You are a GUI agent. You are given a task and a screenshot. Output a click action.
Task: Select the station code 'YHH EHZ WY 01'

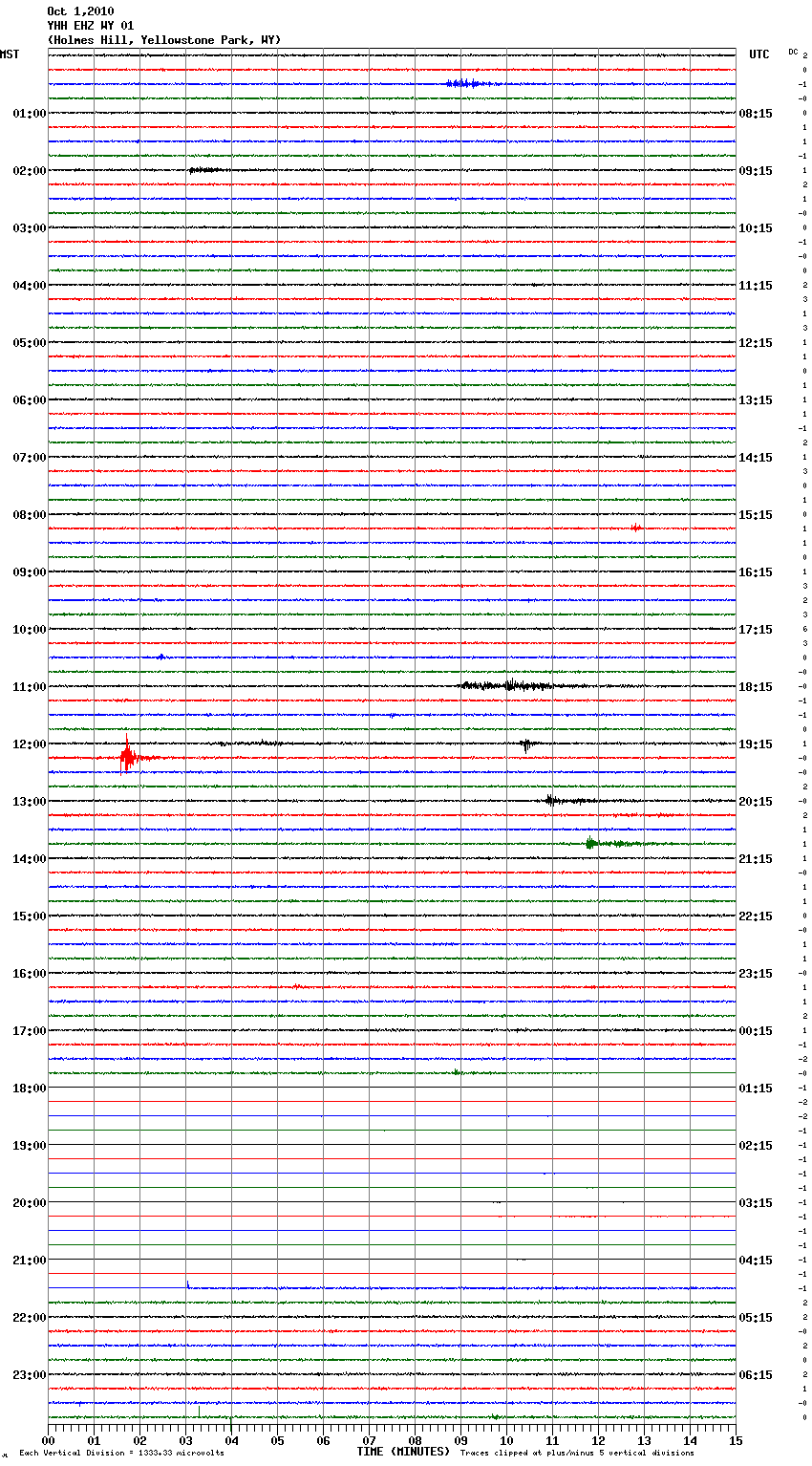tap(91, 26)
